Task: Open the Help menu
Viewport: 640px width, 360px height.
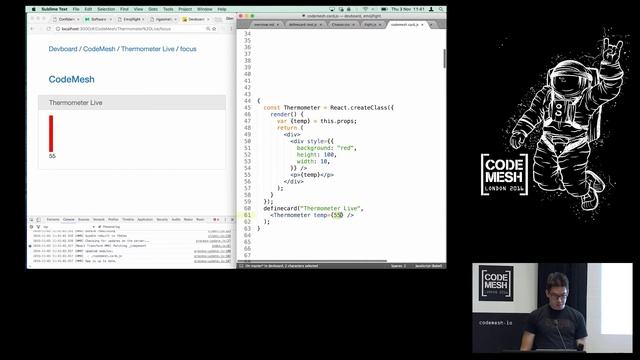Action: pos(222,9)
